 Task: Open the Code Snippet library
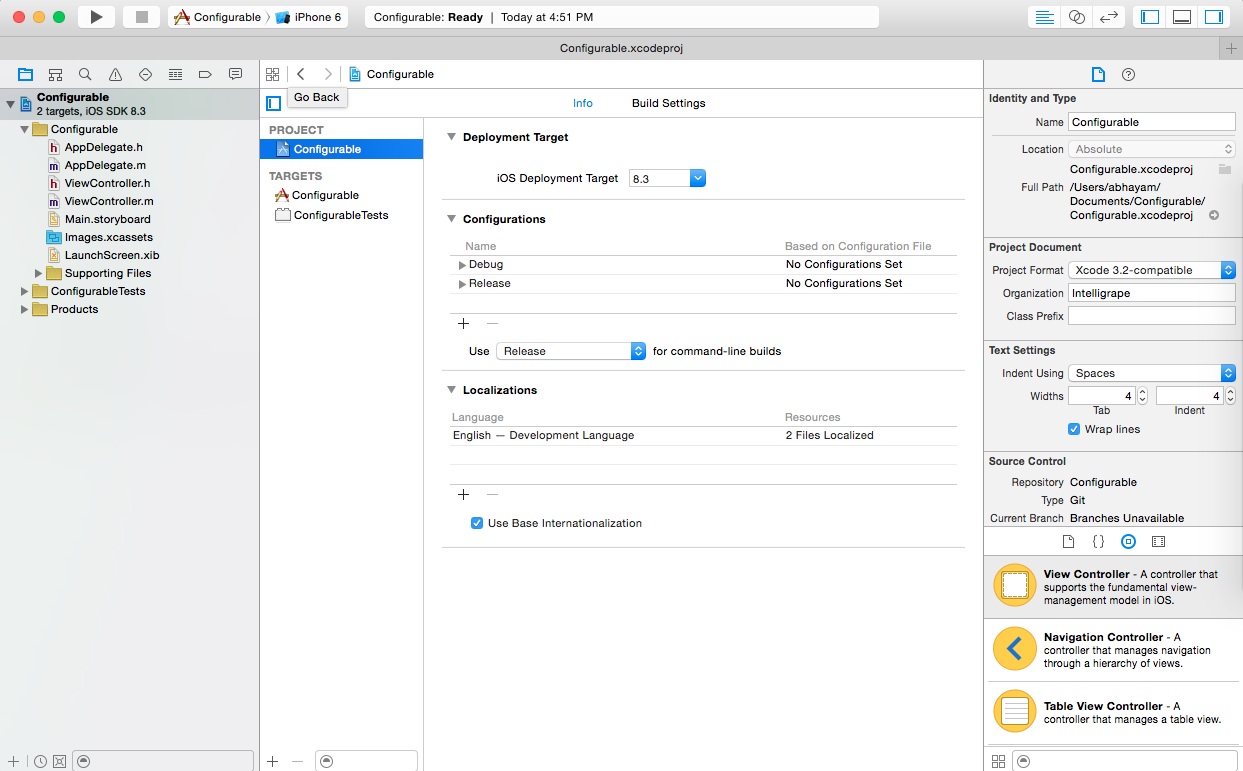[x=1098, y=541]
